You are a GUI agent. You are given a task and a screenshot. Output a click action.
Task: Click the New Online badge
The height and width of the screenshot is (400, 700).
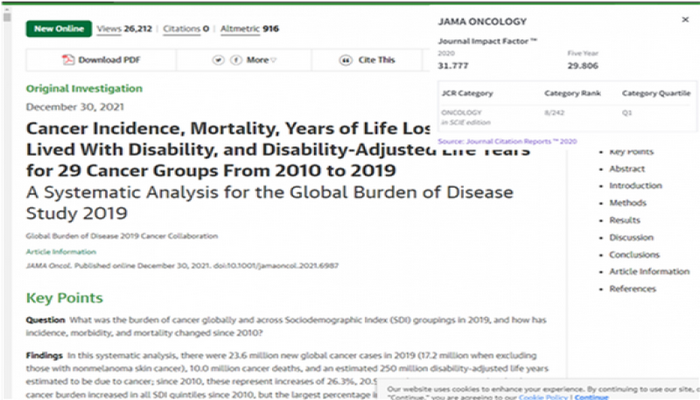pos(58,29)
